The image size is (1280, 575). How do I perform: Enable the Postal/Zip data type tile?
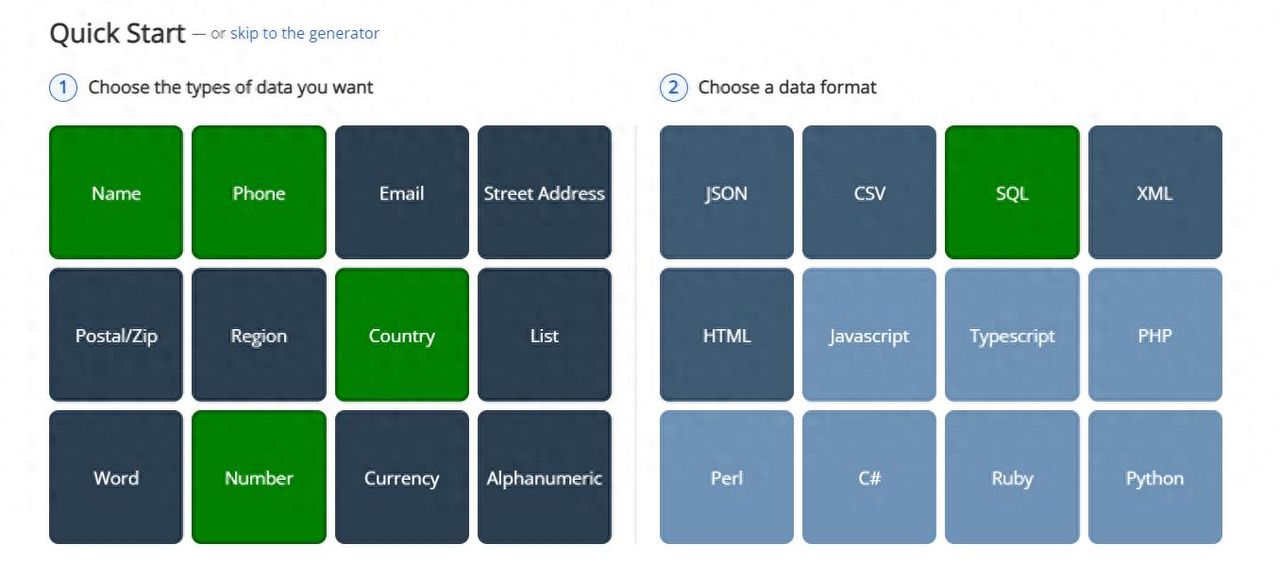click(x=116, y=335)
